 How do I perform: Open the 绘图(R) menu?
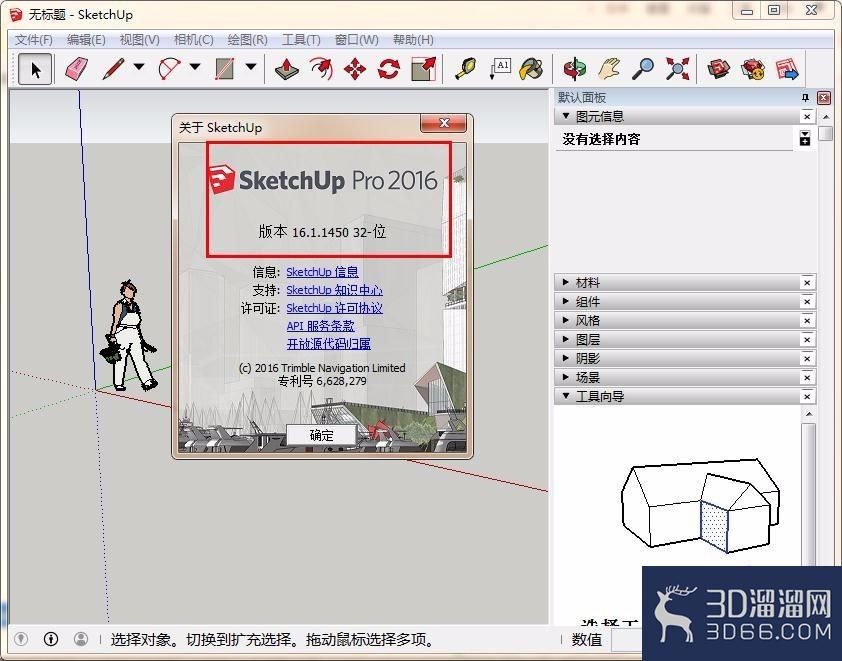click(247, 40)
